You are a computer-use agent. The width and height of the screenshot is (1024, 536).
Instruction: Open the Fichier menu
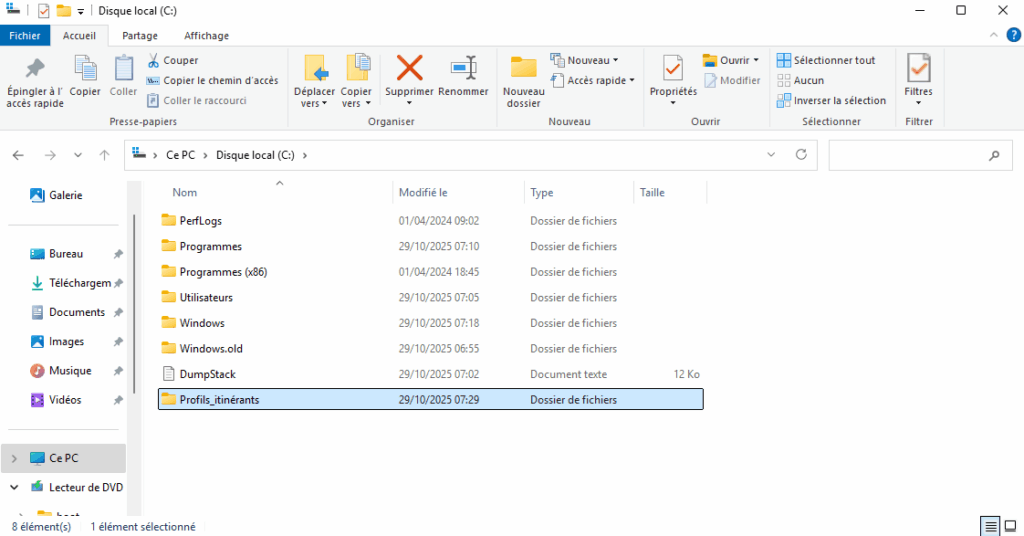(25, 35)
